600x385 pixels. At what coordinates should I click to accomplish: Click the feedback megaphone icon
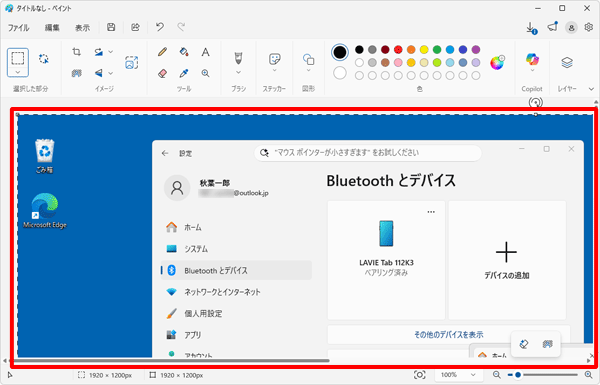tap(552, 27)
